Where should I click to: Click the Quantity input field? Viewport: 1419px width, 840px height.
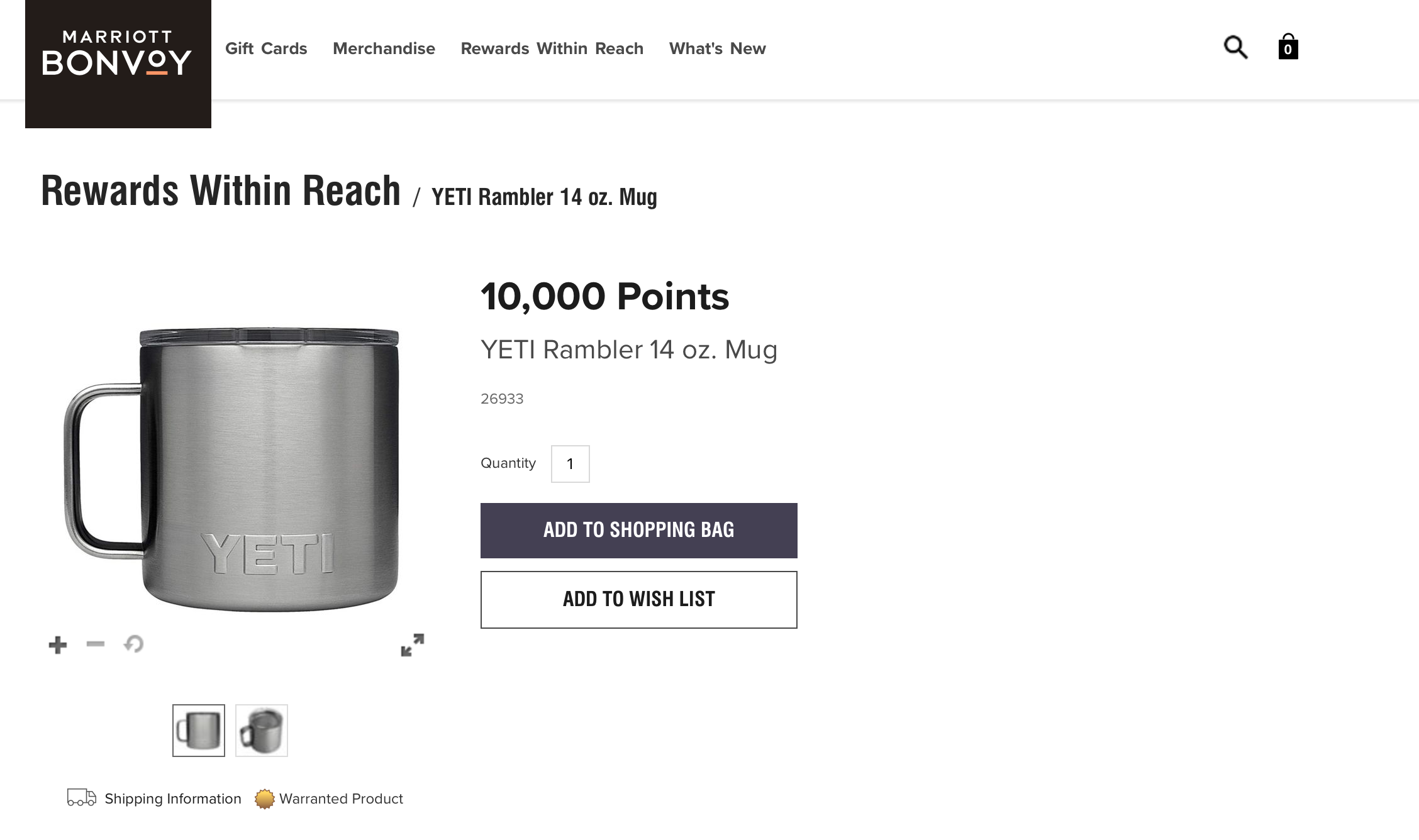click(570, 464)
